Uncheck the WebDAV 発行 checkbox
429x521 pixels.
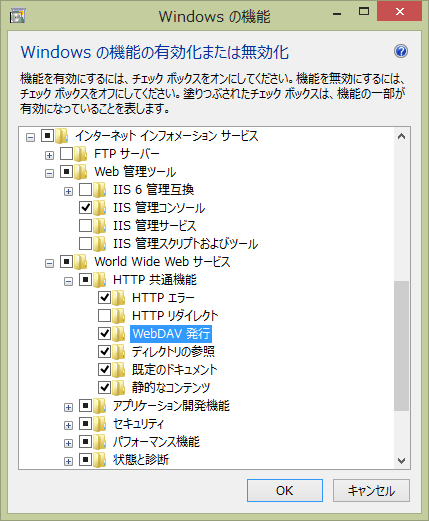pyautogui.click(x=104, y=334)
